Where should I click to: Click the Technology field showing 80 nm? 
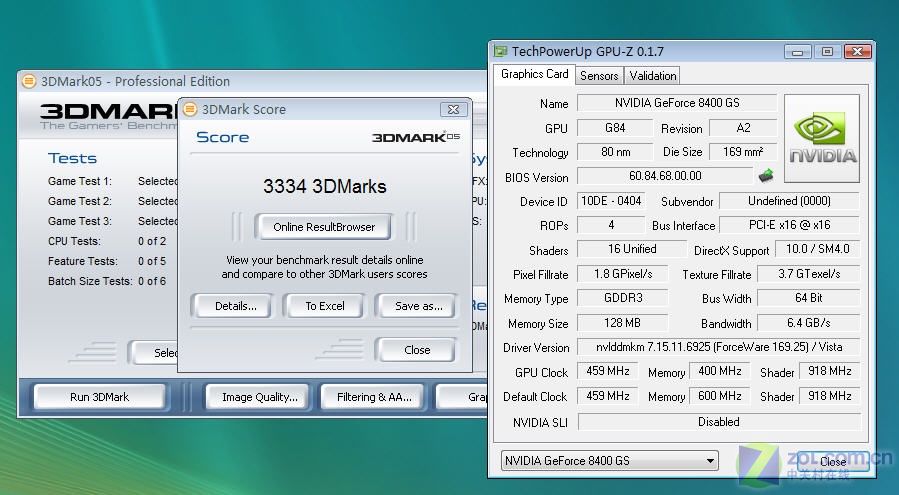coord(615,152)
